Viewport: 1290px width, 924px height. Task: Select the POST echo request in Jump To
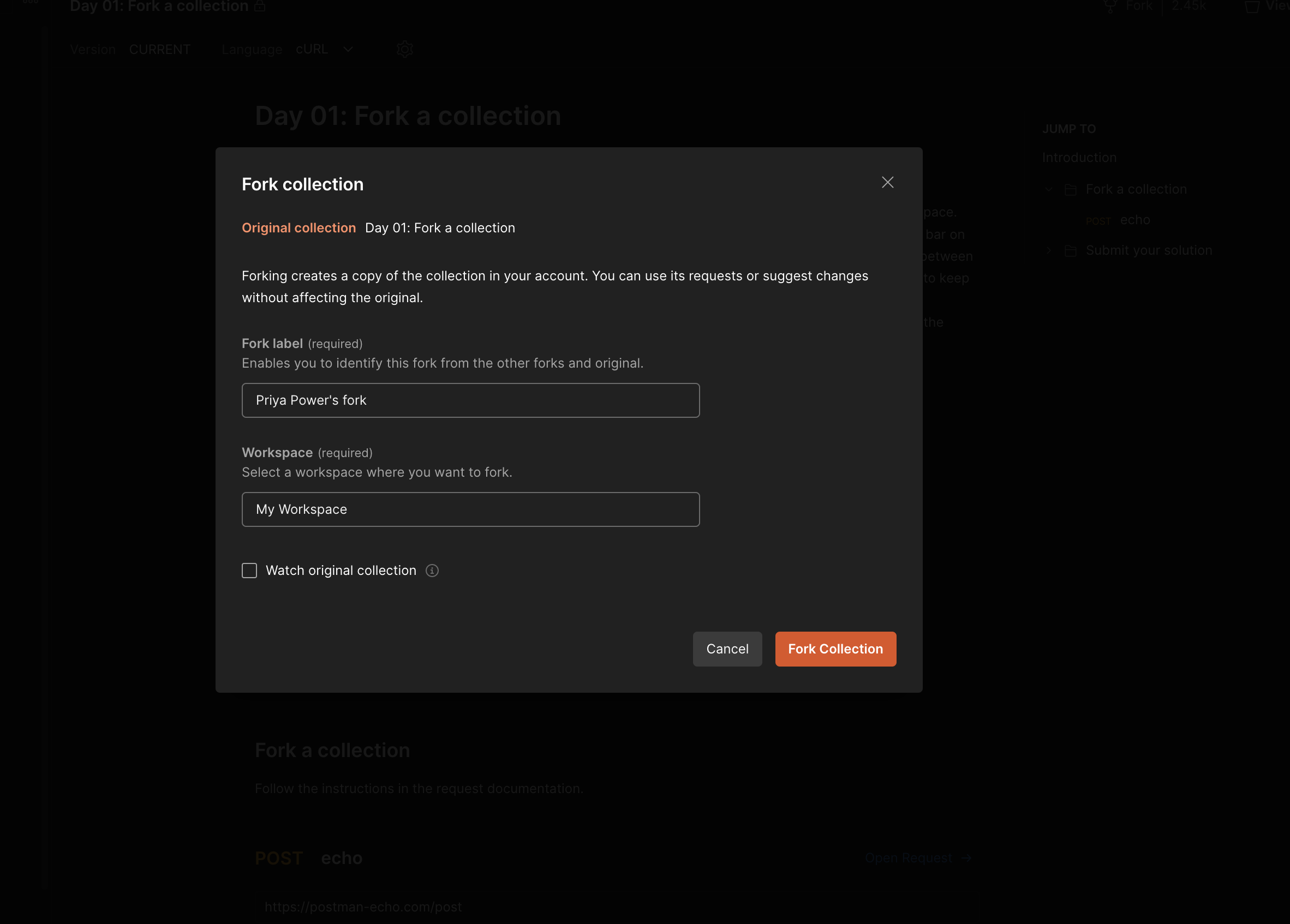[1134, 220]
